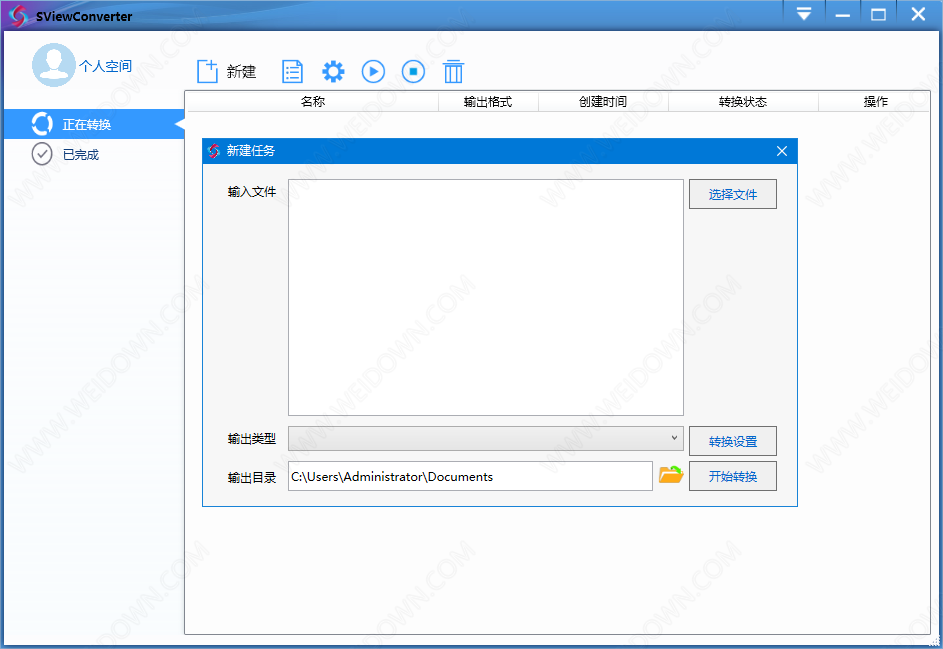The width and height of the screenshot is (943, 649).
Task: Delete tasks with the trash icon
Action: 454,71
